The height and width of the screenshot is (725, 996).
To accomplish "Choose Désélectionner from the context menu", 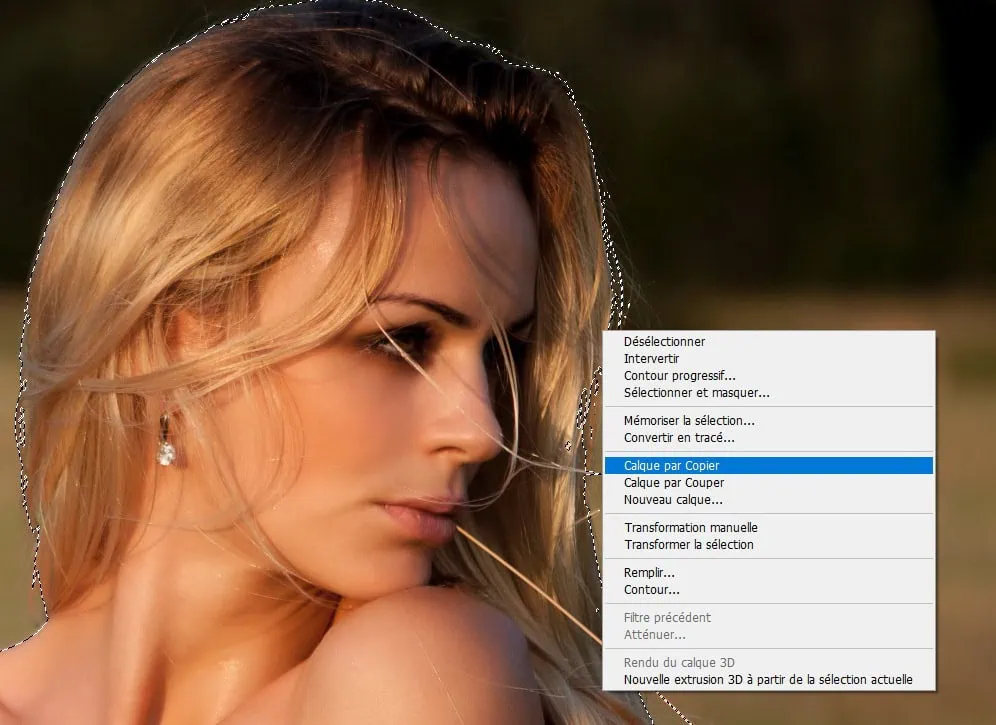I will point(664,342).
